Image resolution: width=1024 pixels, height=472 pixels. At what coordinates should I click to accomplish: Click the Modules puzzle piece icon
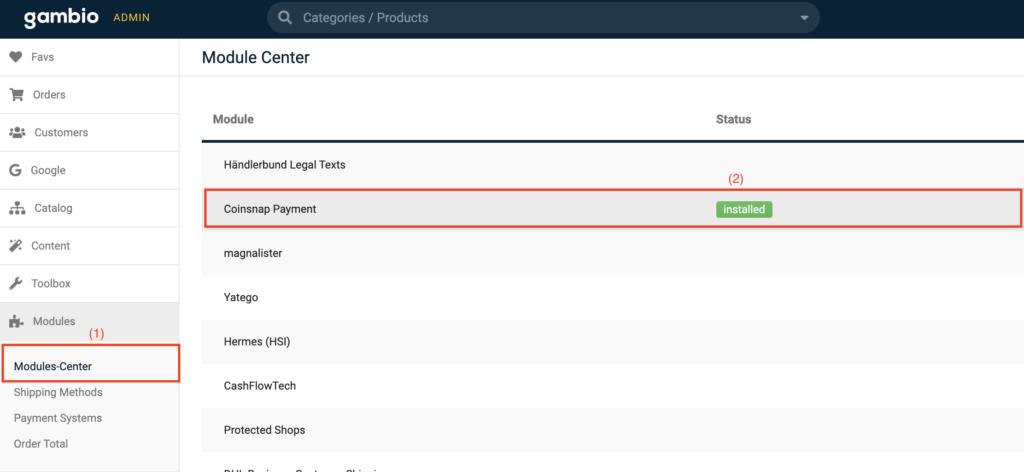click(x=17, y=321)
